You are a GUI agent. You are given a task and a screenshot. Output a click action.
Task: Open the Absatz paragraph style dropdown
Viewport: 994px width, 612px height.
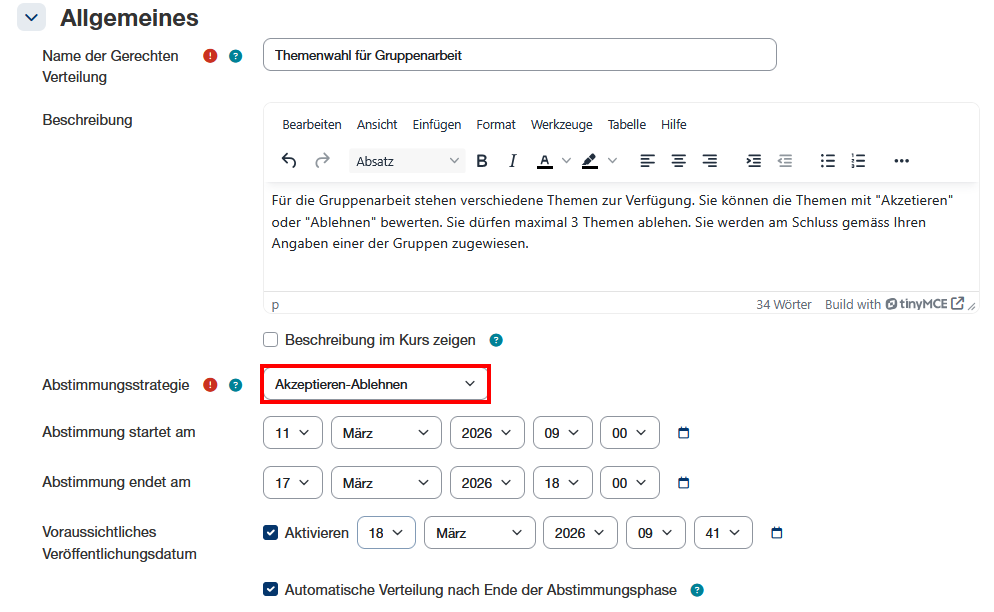coord(408,161)
